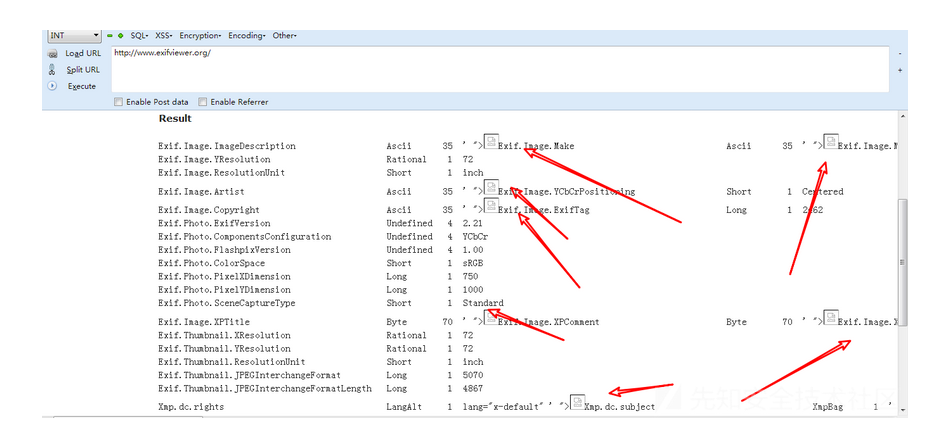The image size is (936, 432).
Task: Select the Exif.Image.YResolution text
Action: pyautogui.click(x=214, y=159)
